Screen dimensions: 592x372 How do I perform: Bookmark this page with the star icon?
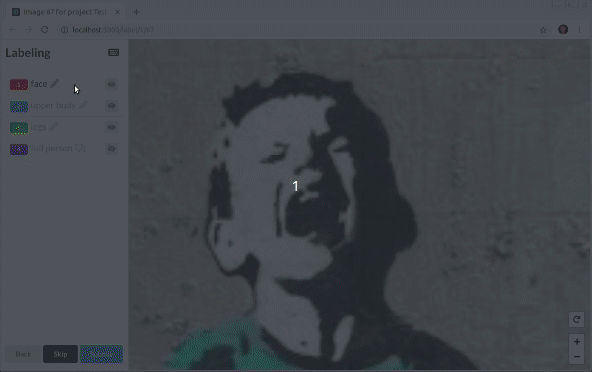click(543, 30)
